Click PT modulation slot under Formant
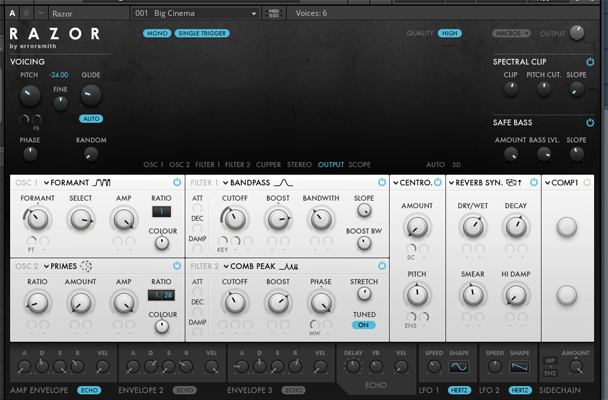Image resolution: width=608 pixels, height=400 pixels. [x=31, y=241]
